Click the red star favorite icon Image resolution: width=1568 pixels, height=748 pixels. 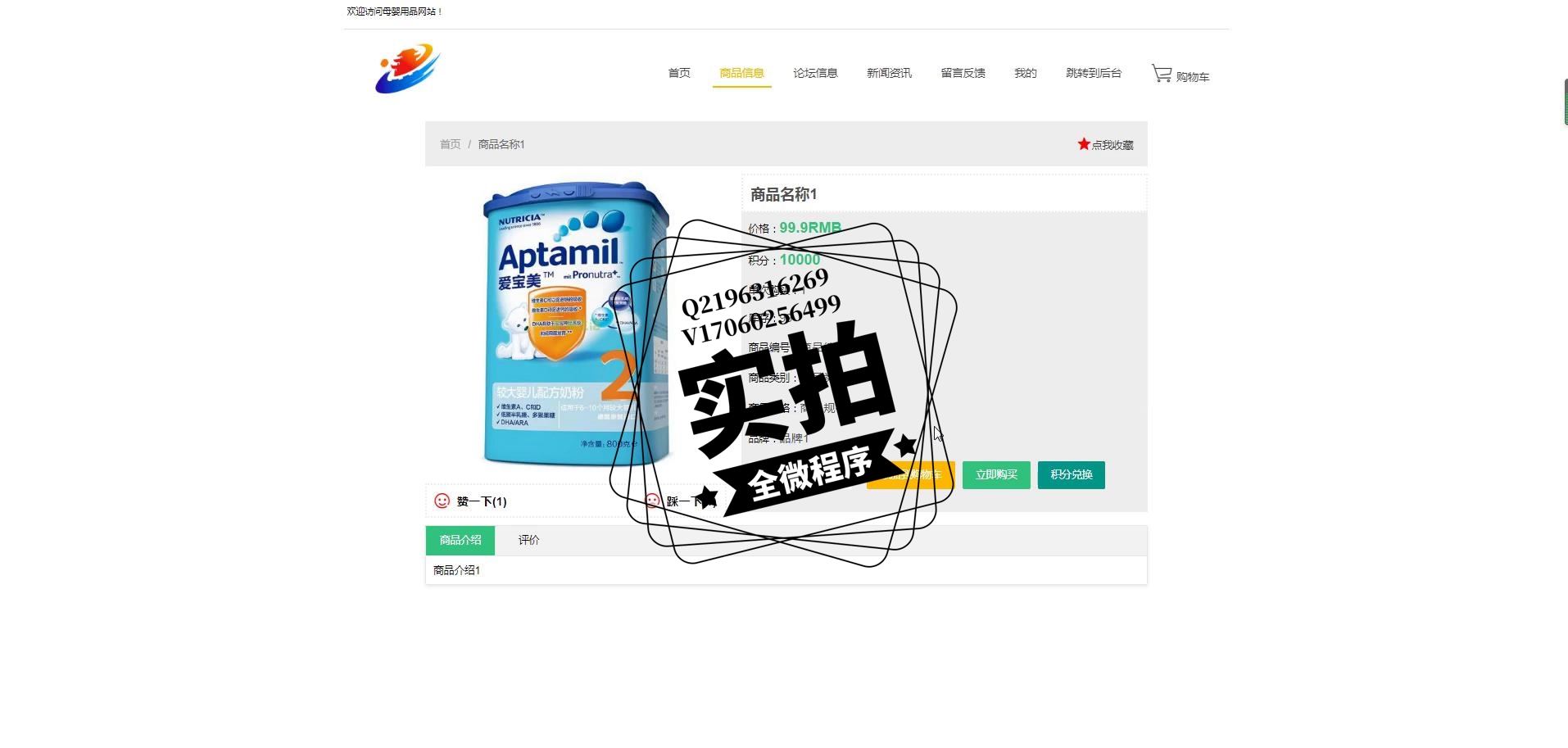(x=1084, y=144)
